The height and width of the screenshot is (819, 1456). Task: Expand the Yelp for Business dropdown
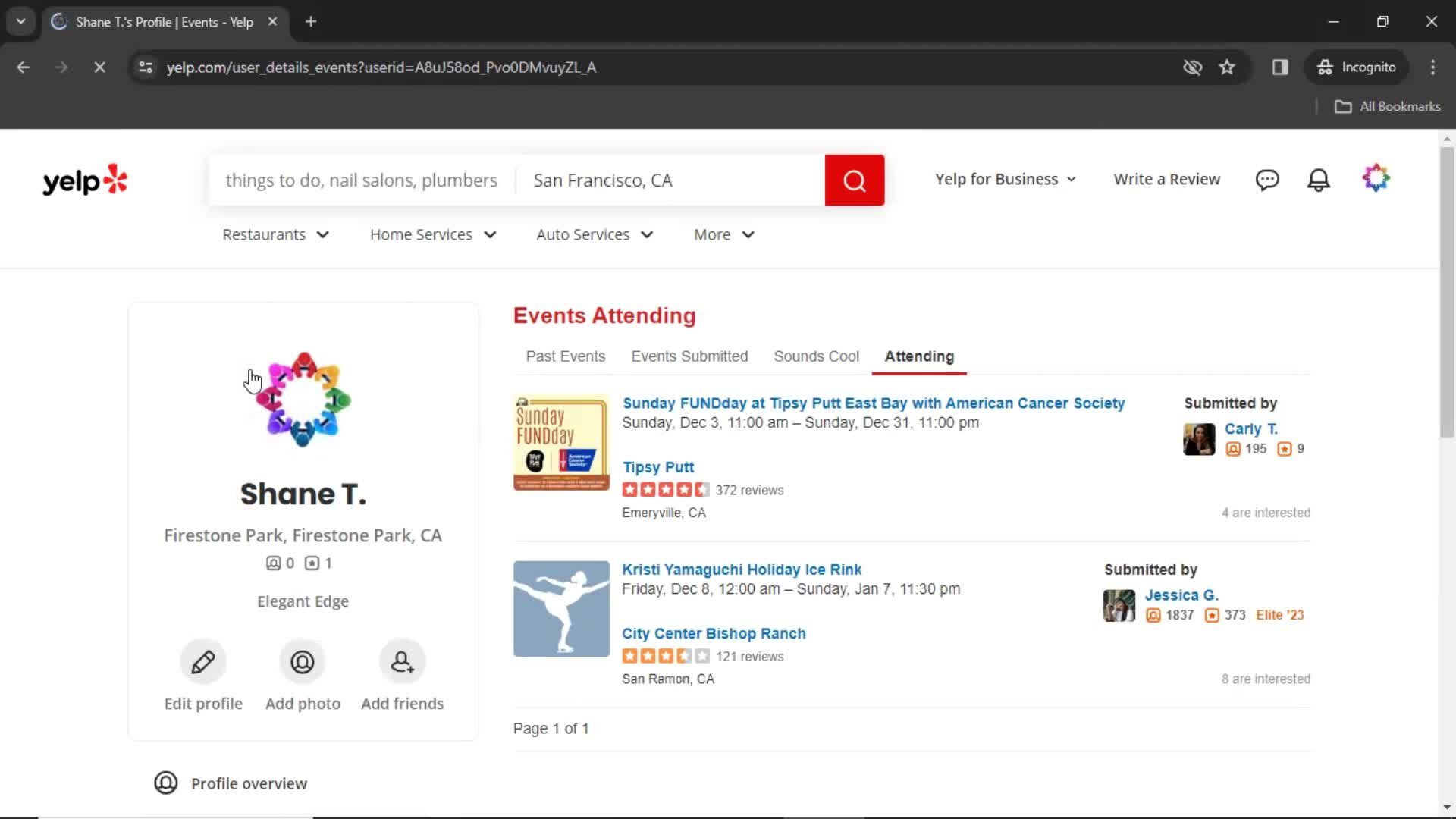(1005, 179)
